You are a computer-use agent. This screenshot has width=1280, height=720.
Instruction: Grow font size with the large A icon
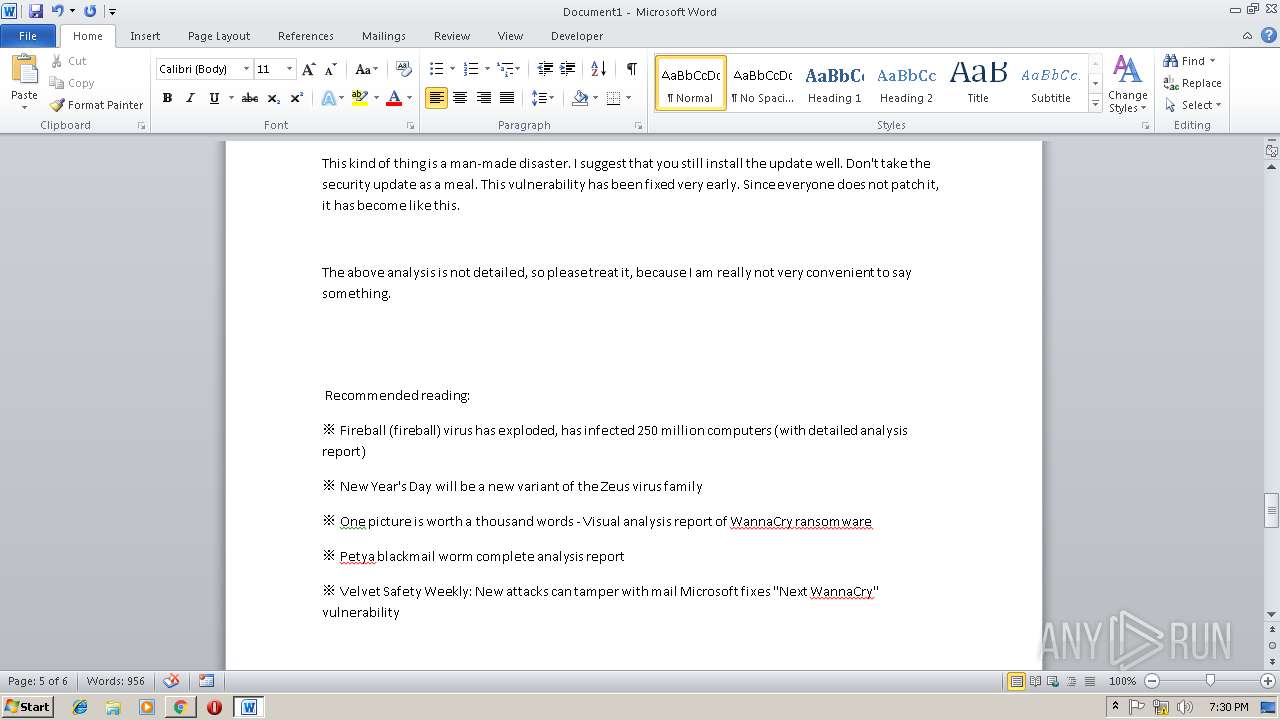click(x=308, y=69)
